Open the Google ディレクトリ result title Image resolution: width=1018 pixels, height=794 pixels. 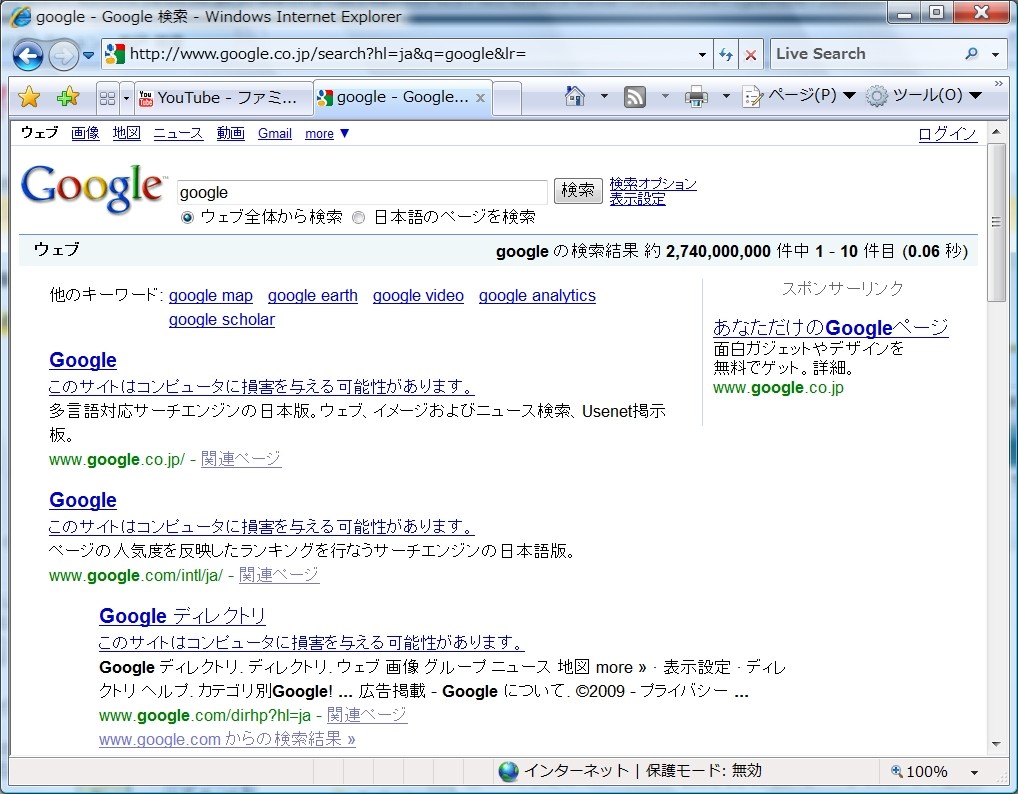point(182,616)
